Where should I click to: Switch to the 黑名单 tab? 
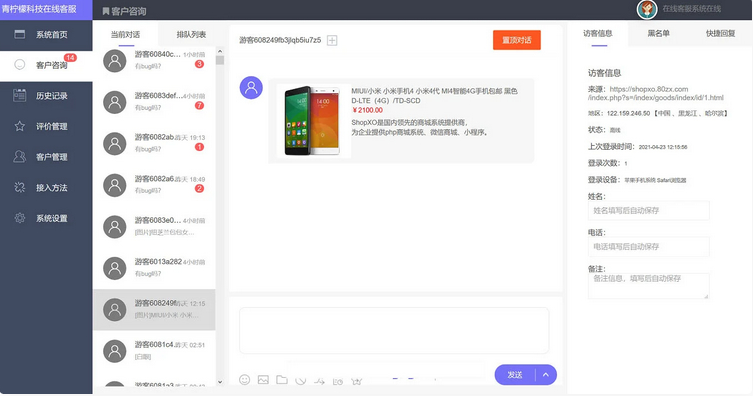(658, 33)
